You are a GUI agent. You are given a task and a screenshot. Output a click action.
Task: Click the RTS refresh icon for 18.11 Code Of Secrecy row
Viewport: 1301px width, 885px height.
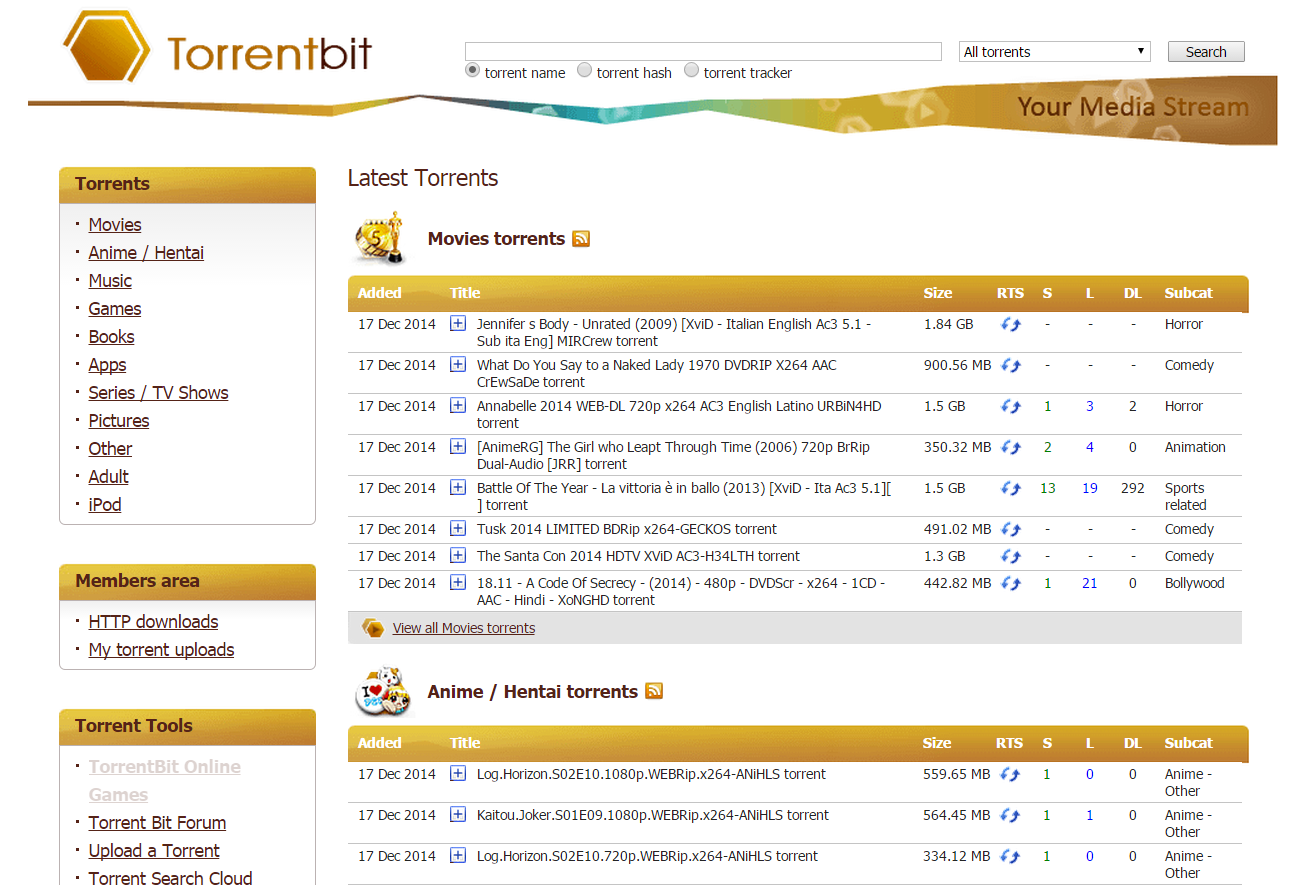1011,584
